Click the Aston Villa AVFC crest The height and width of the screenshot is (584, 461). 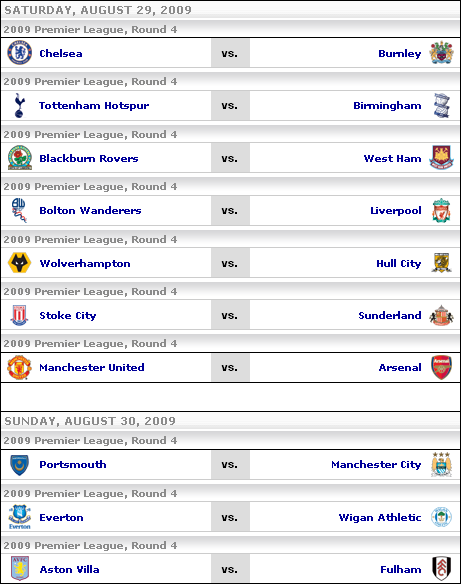tap(20, 569)
